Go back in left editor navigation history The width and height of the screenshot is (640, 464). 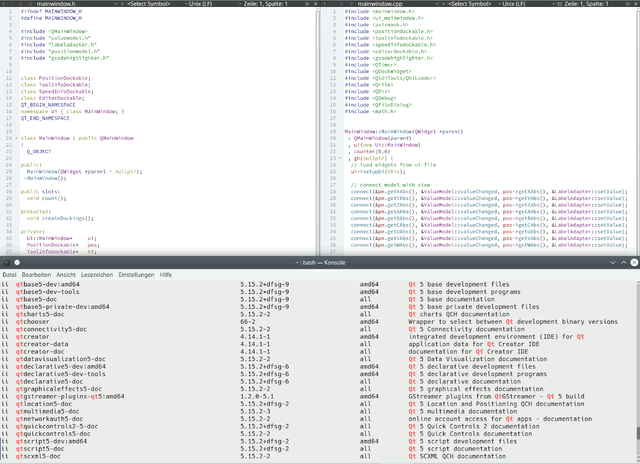coord(3,4)
